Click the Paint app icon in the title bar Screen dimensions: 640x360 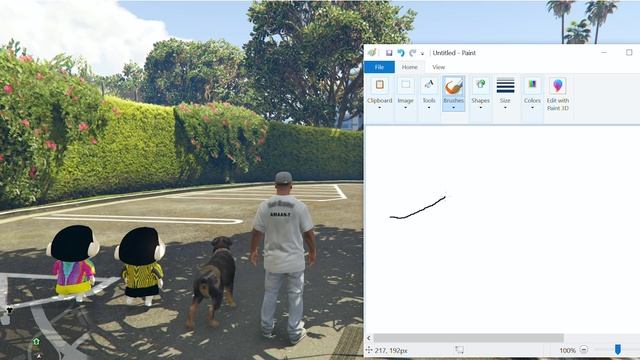[372, 53]
